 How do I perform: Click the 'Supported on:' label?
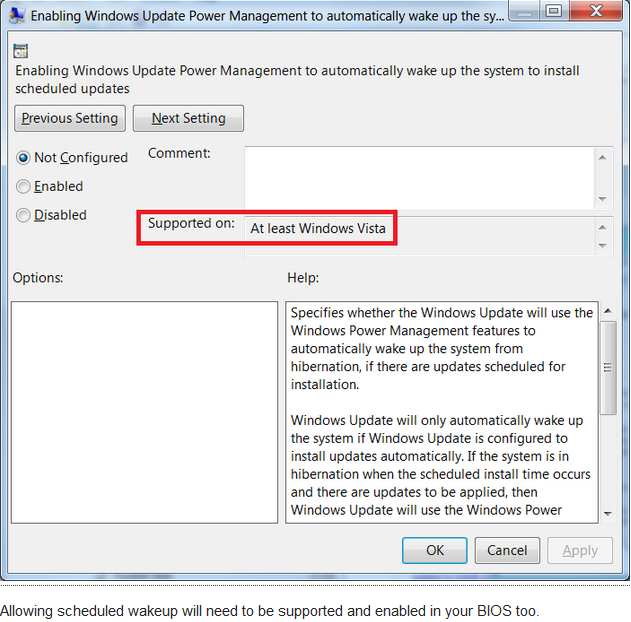(x=191, y=223)
